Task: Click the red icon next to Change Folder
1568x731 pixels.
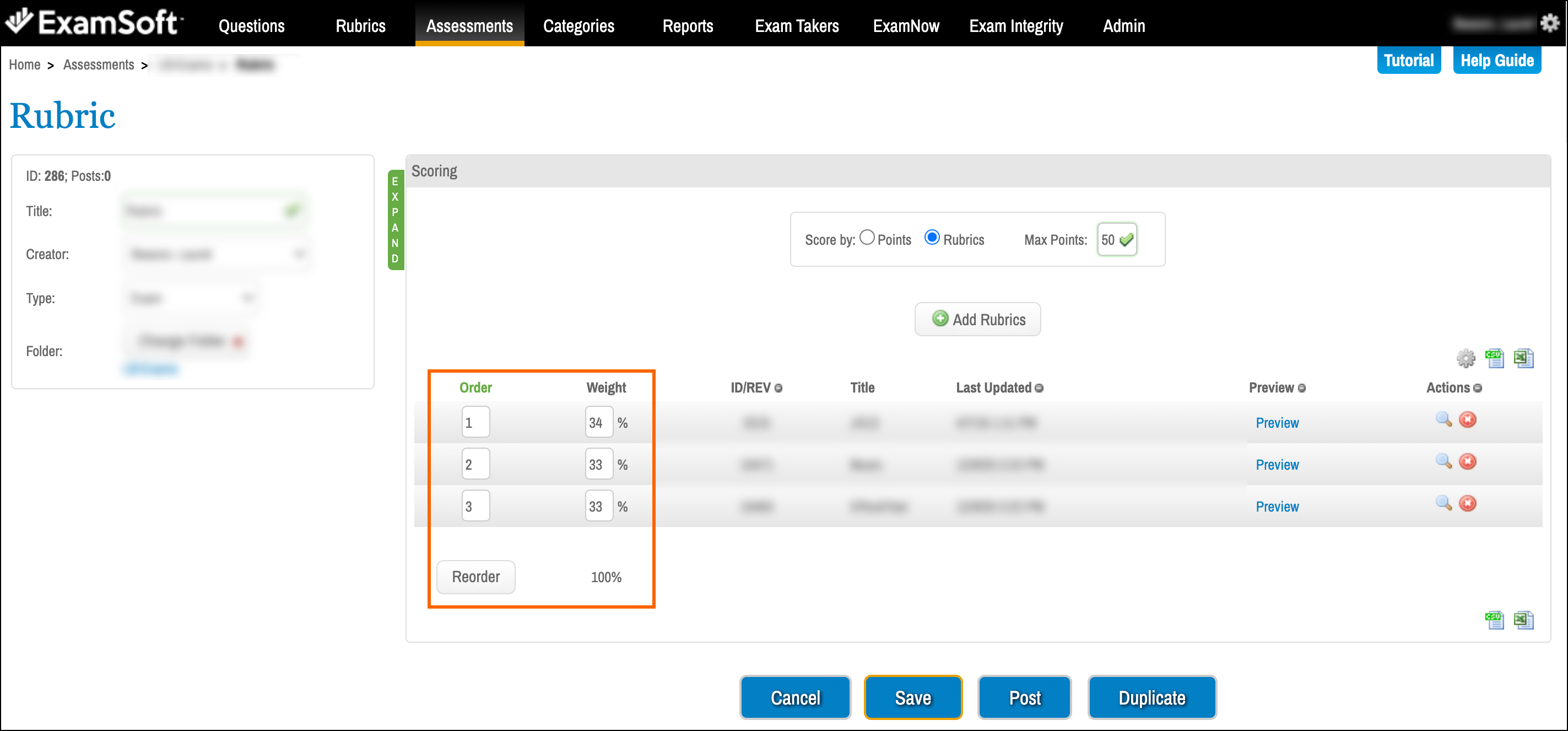Action: [238, 342]
